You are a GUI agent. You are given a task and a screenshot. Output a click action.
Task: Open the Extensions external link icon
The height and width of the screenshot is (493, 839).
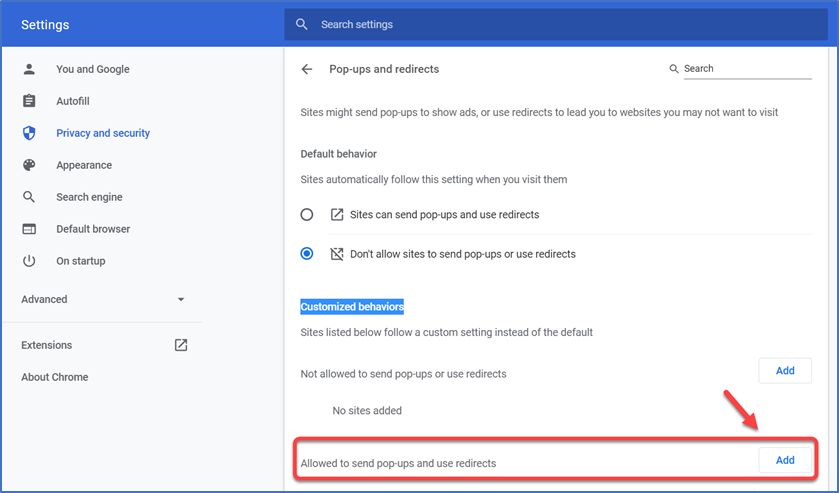coord(181,345)
